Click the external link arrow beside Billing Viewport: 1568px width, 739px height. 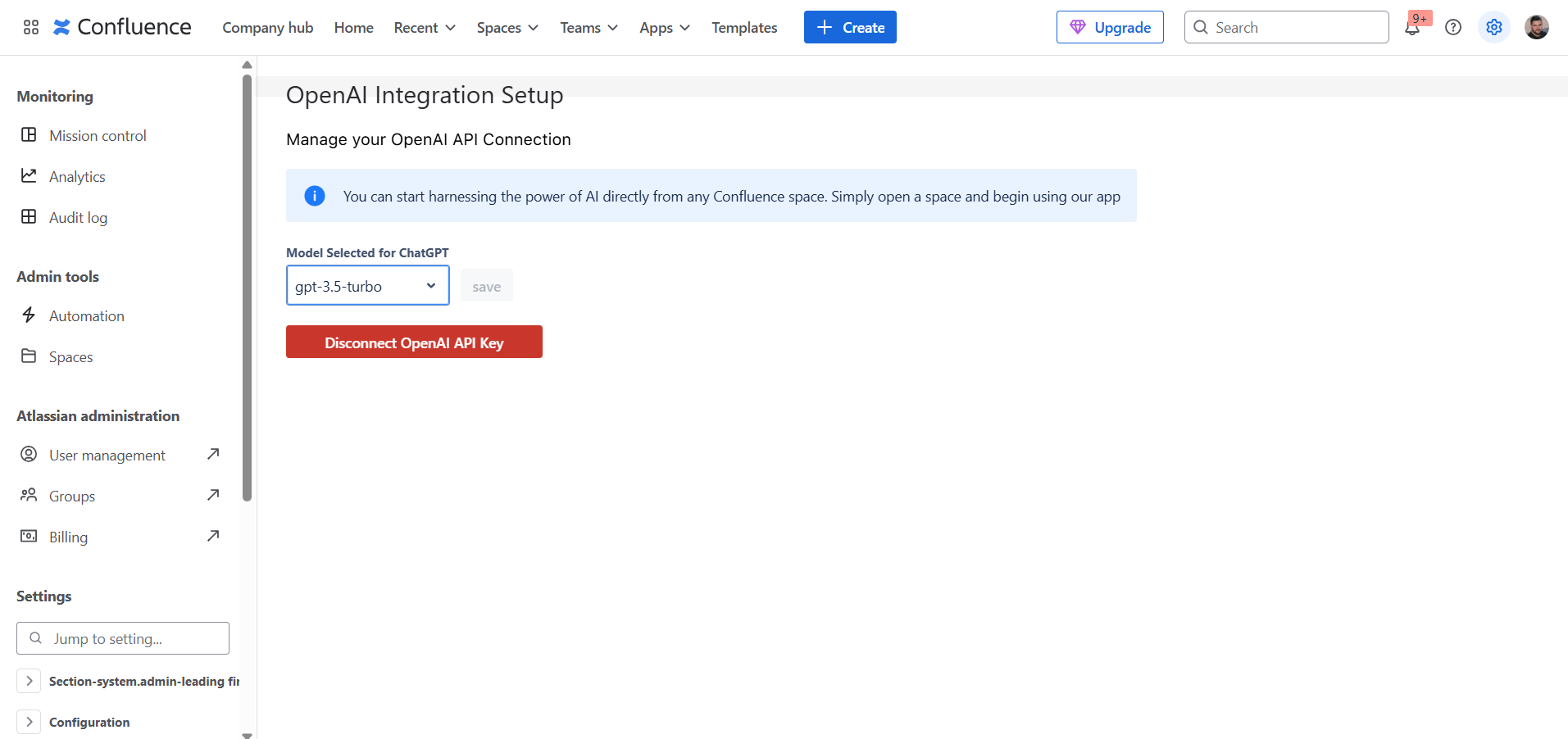tap(213, 536)
